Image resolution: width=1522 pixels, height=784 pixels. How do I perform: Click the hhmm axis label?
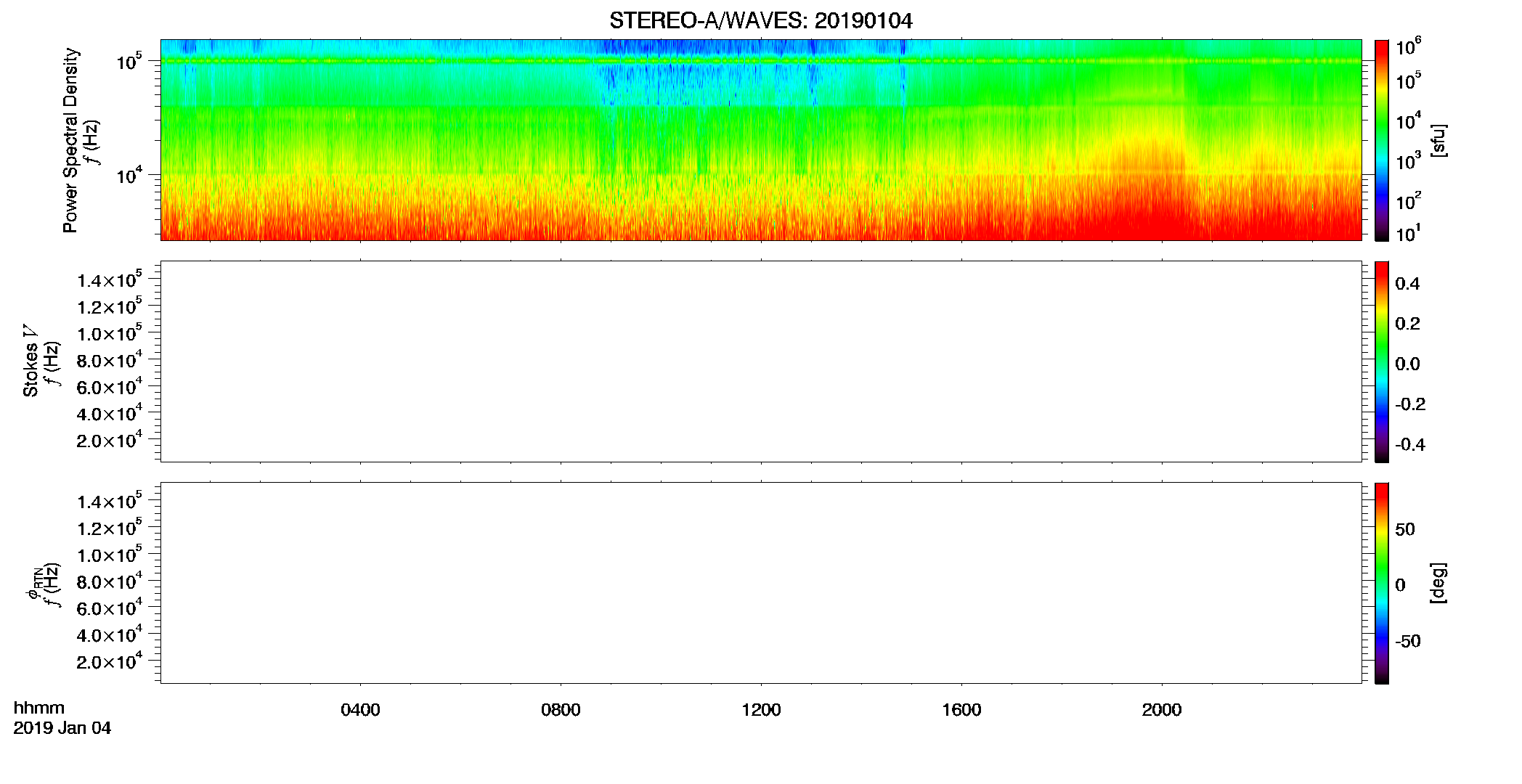pyautogui.click(x=39, y=708)
